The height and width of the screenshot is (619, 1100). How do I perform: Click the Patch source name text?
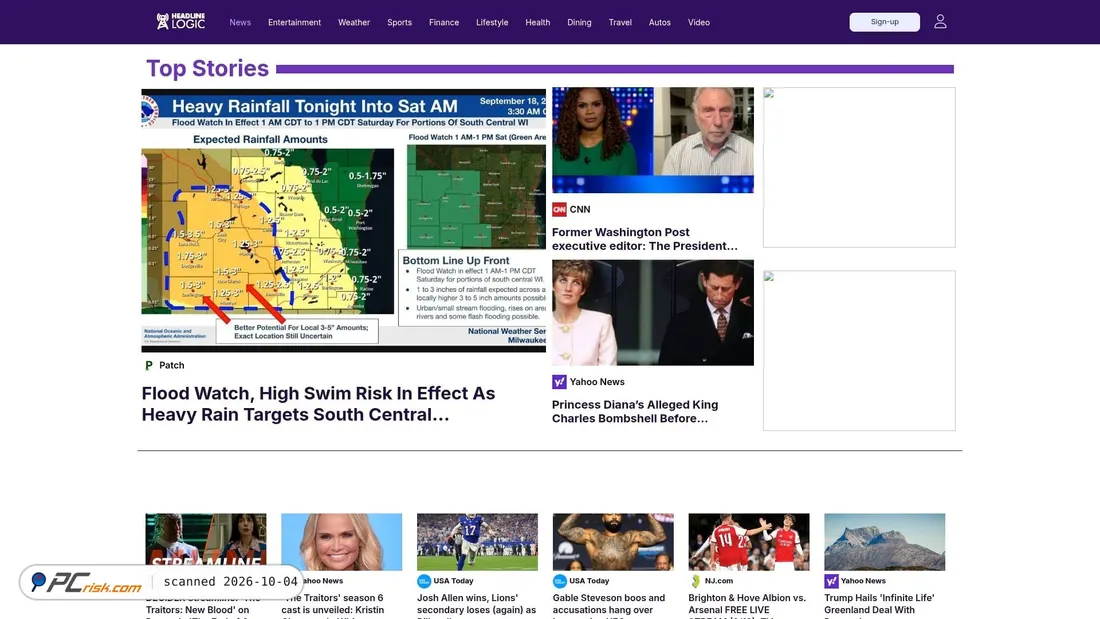[172, 366]
